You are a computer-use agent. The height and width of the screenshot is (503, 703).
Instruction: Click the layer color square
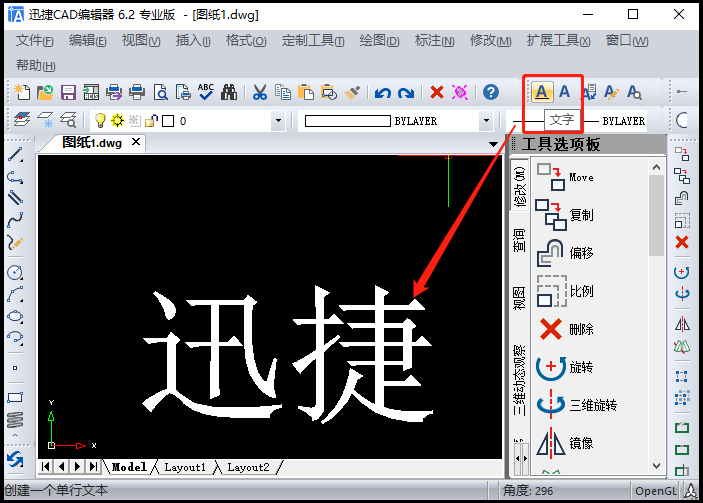168,121
